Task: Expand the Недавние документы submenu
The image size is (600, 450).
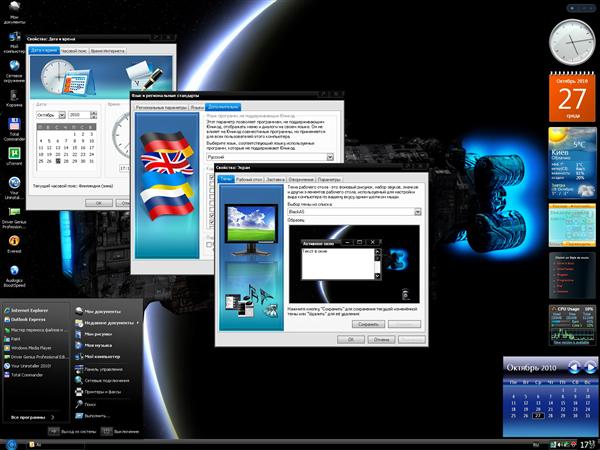Action: click(x=107, y=323)
